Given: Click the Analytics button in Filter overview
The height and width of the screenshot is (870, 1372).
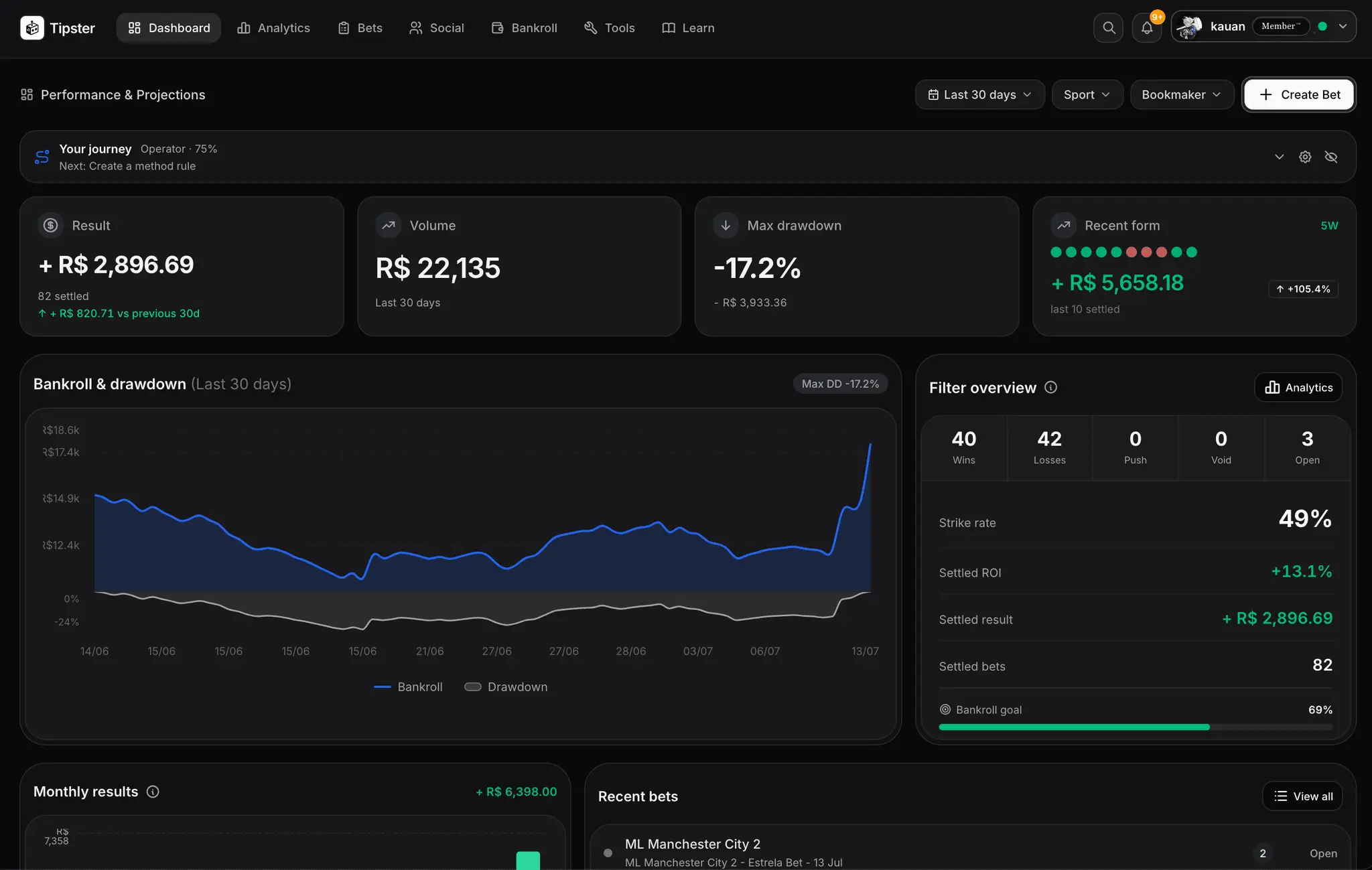Looking at the screenshot, I should tap(1298, 387).
